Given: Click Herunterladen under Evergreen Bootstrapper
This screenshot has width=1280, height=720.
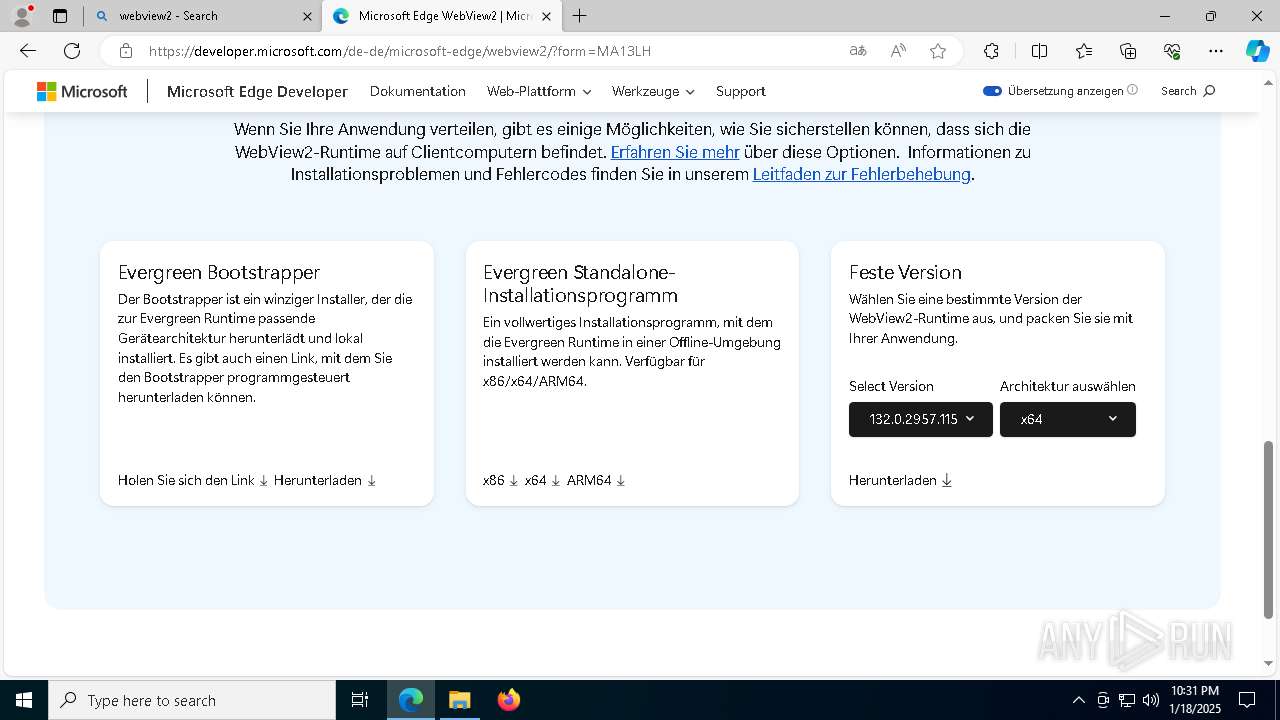Looking at the screenshot, I should click(325, 480).
